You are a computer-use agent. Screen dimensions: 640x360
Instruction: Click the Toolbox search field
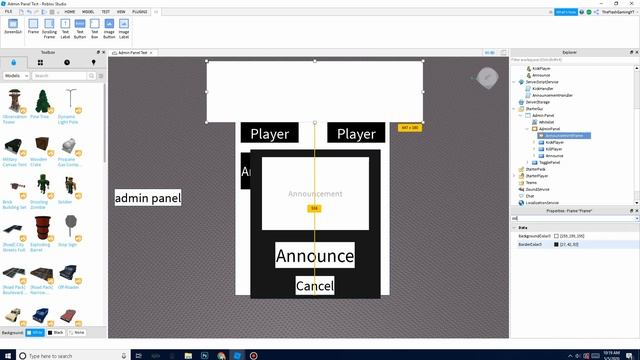(60, 76)
